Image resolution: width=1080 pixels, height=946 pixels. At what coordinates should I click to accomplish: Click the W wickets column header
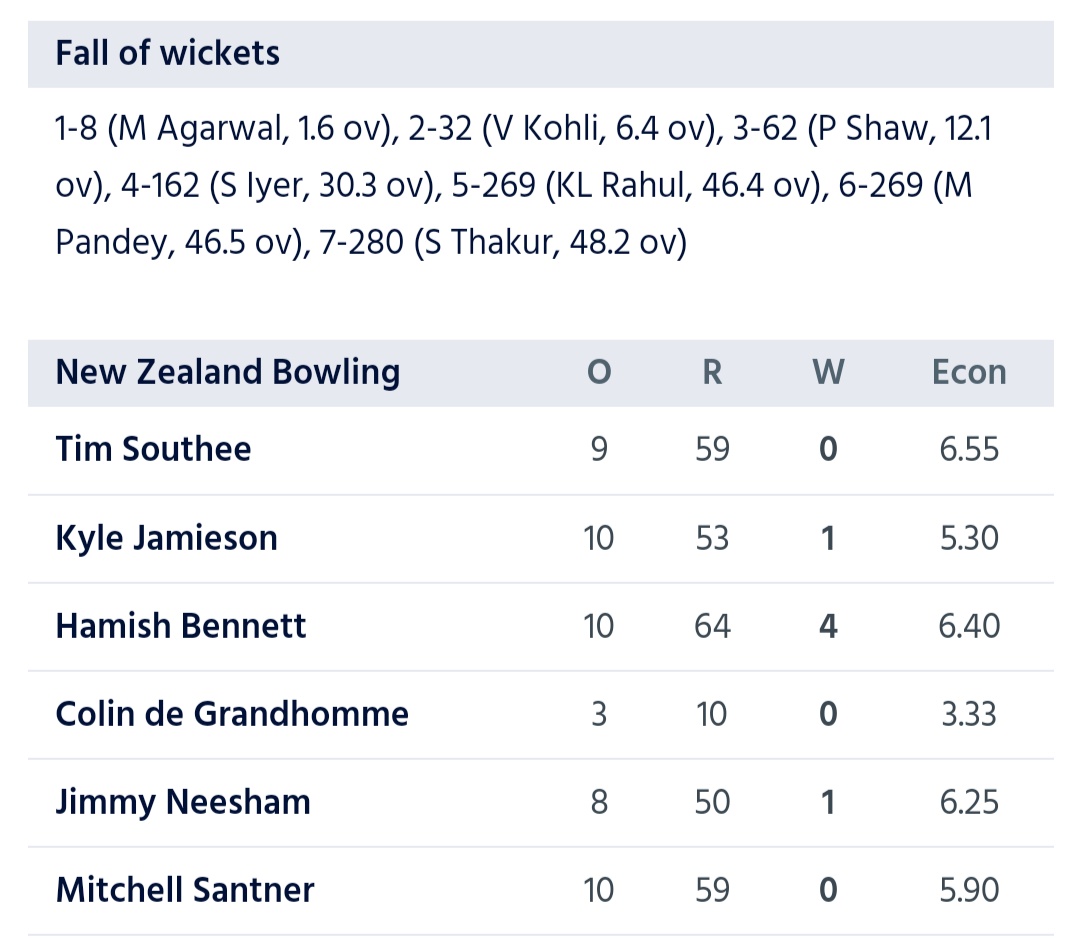[828, 373]
